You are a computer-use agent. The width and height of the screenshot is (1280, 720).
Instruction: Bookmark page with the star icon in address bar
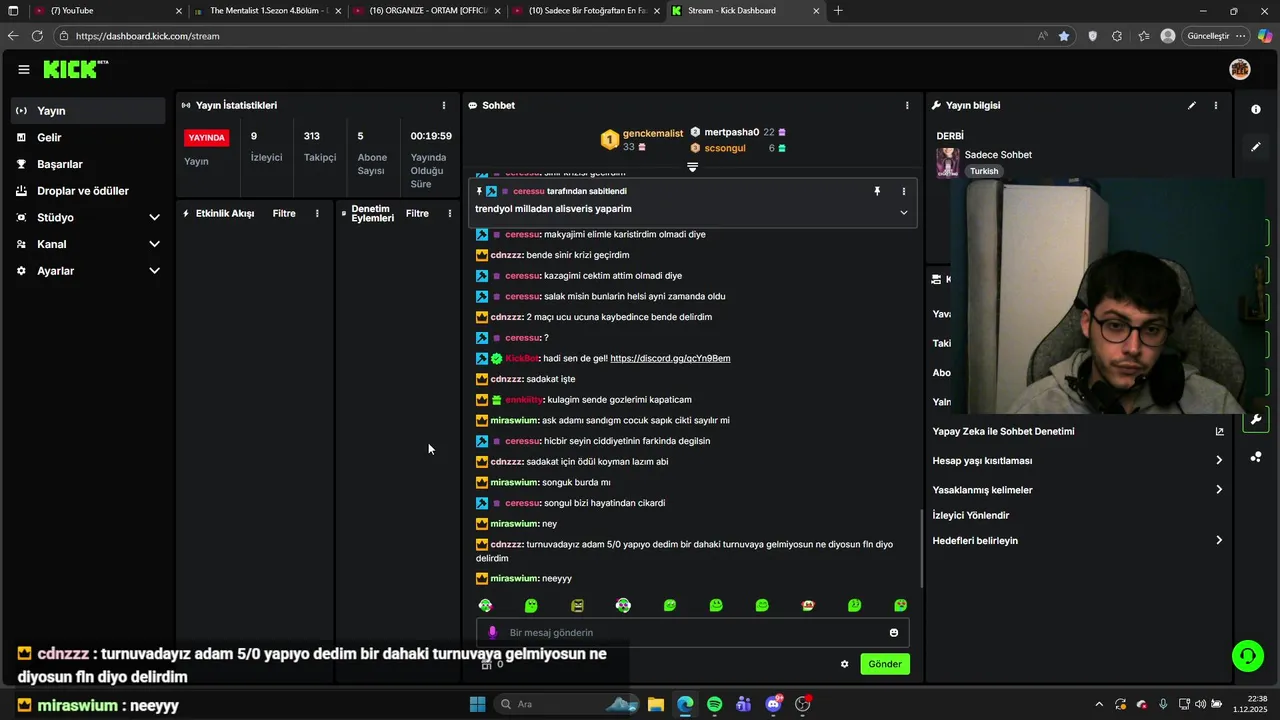1064,36
